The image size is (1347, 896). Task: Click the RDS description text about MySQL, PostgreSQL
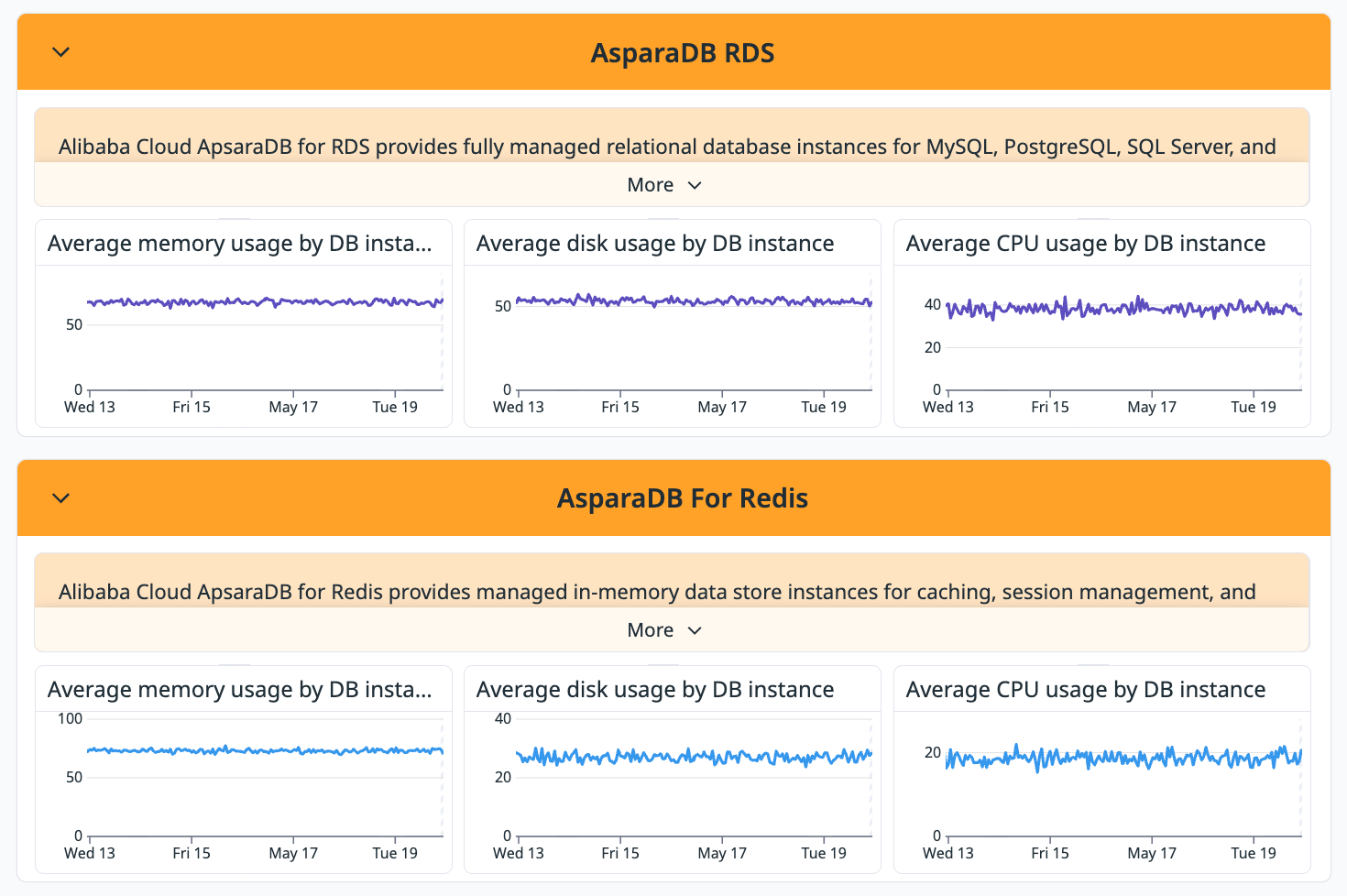click(667, 147)
